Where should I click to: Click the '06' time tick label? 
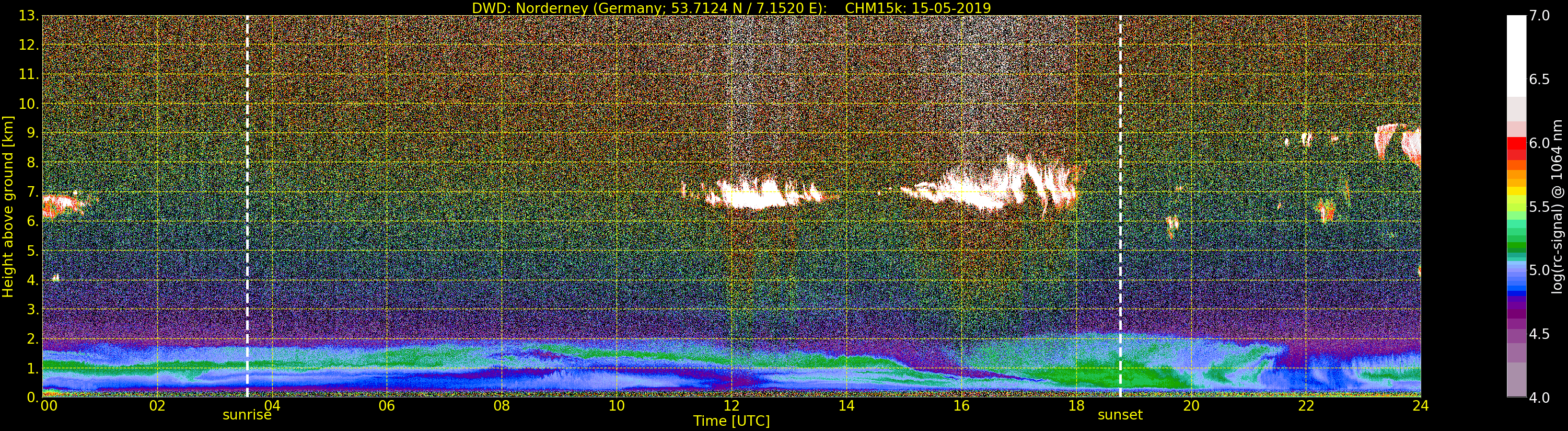[387, 406]
